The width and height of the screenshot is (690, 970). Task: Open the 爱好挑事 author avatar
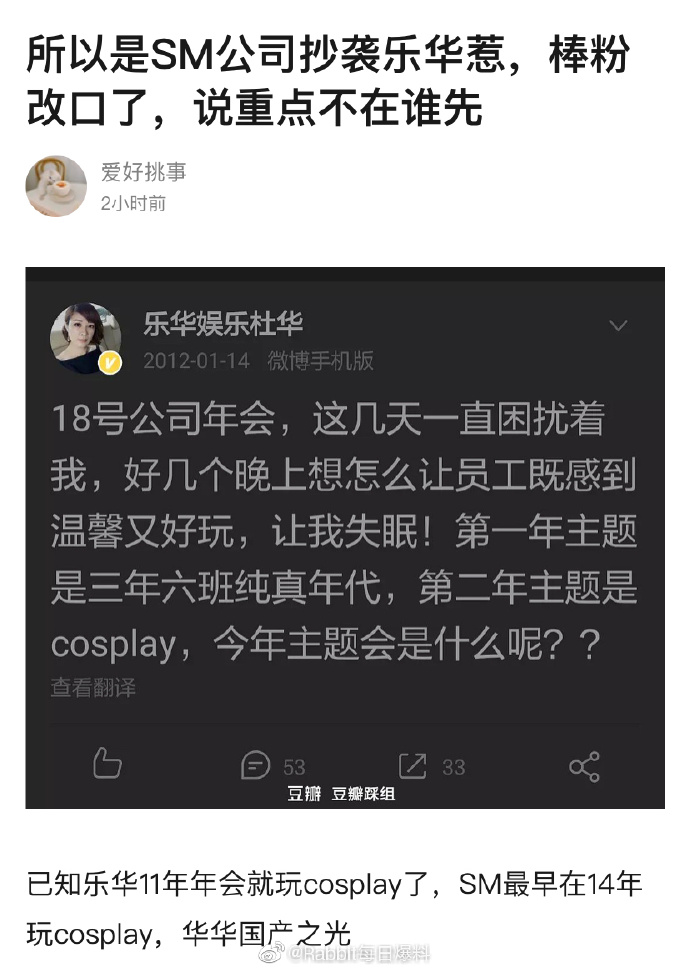click(56, 186)
